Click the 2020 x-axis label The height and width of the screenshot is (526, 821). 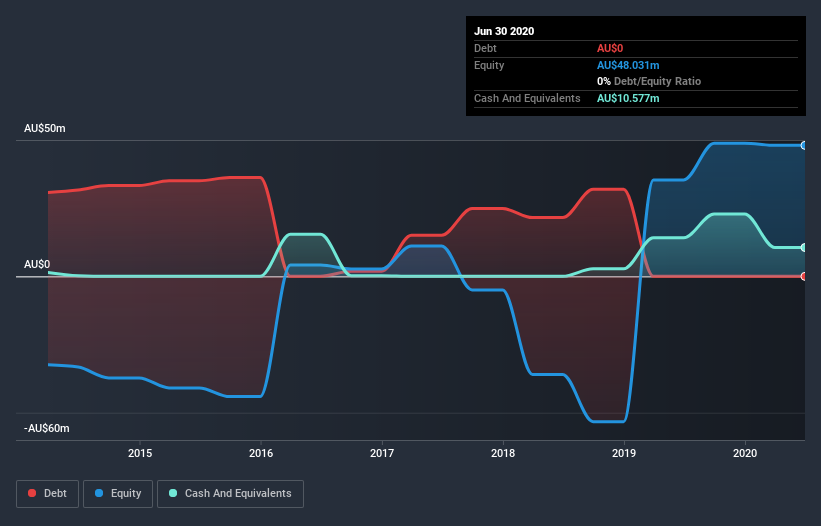pos(745,453)
